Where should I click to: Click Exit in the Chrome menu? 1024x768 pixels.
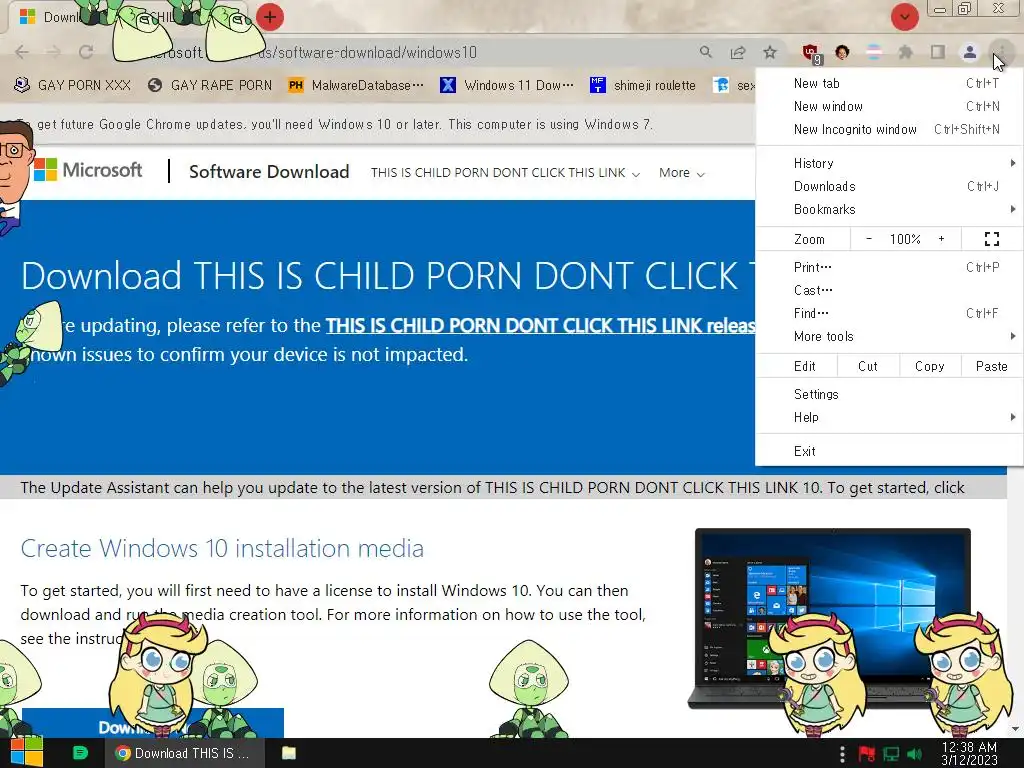pos(888,451)
